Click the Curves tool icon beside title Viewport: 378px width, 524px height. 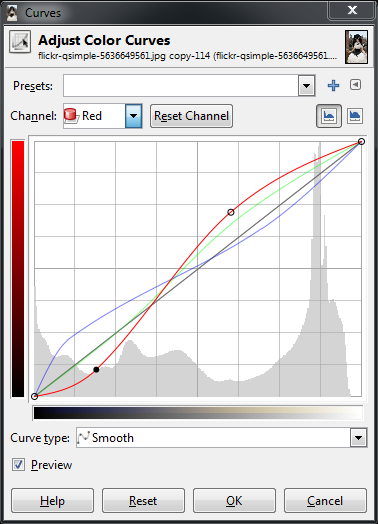pyautogui.click(x=20, y=41)
